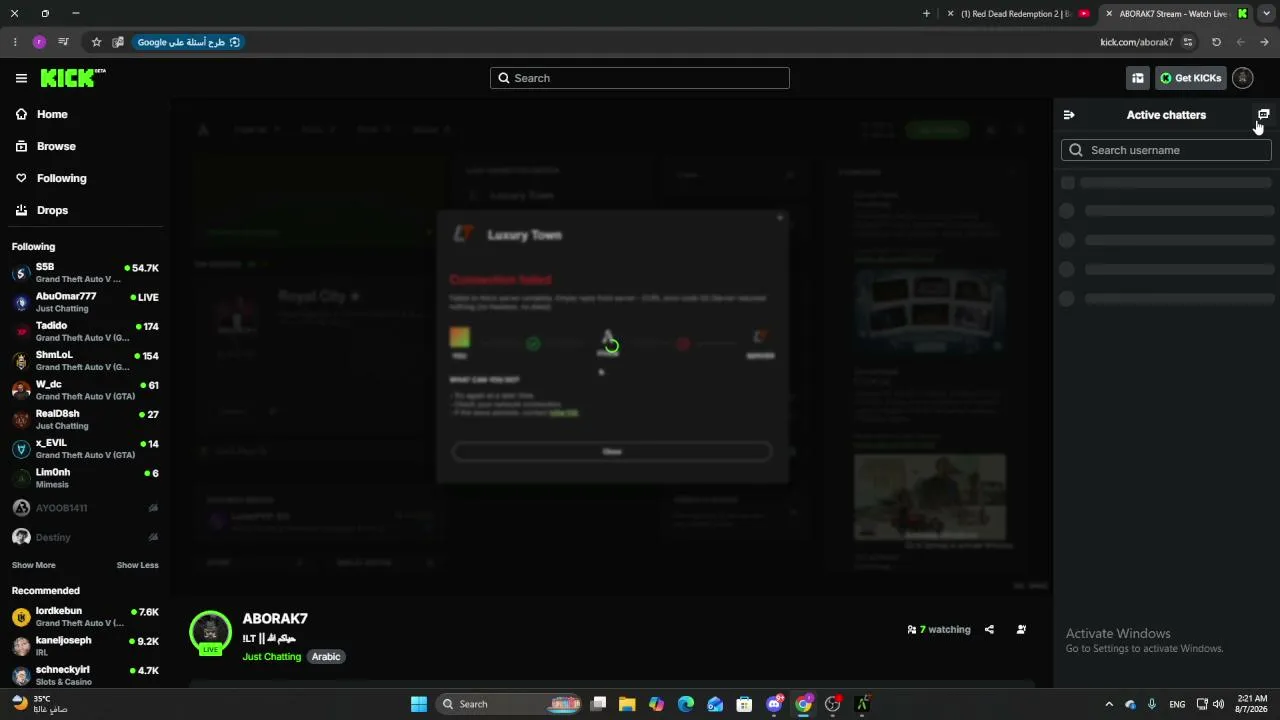1280x720 pixels.
Task: Close the Red Dead Redemption 2 tab
Action: [x=951, y=14]
